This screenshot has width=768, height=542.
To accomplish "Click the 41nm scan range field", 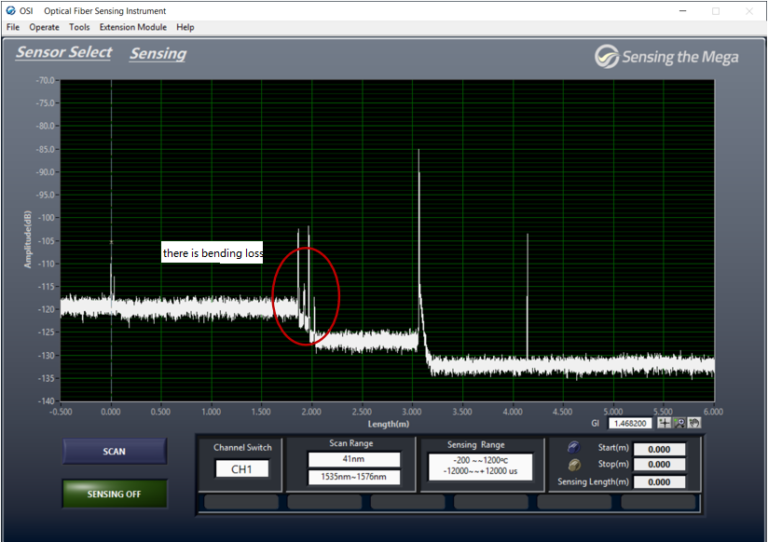I will point(354,459).
